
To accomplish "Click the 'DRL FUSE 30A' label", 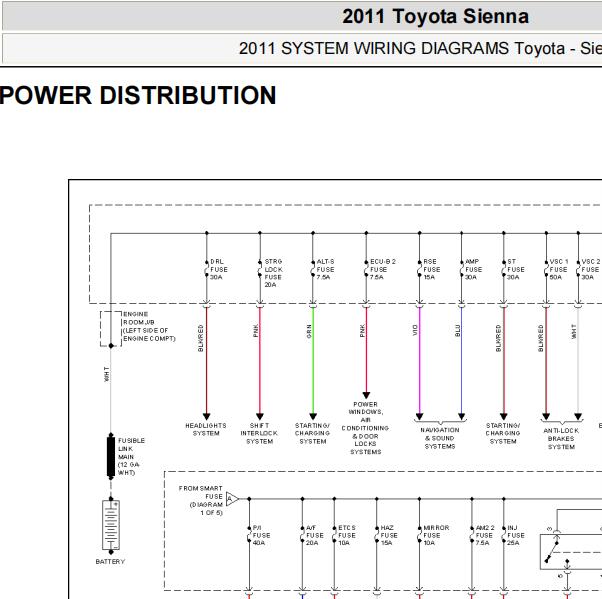I will tap(219, 269).
